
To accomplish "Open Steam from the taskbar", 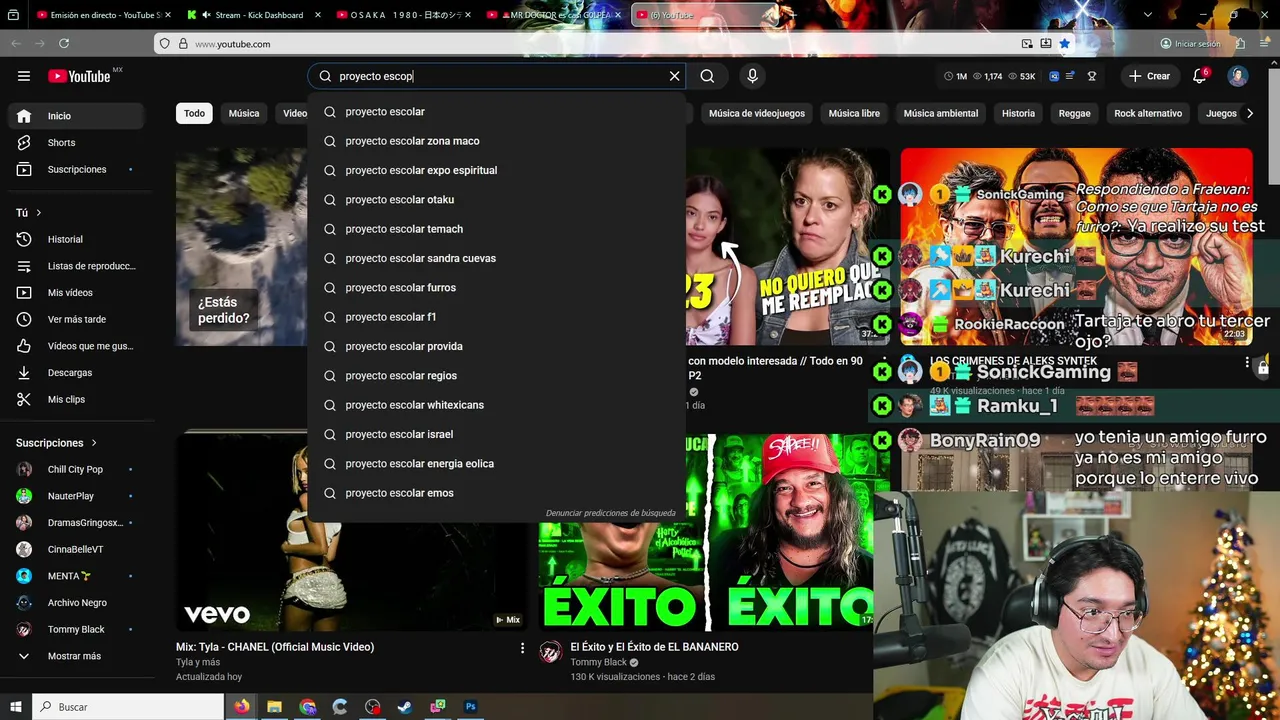I will [x=405, y=707].
